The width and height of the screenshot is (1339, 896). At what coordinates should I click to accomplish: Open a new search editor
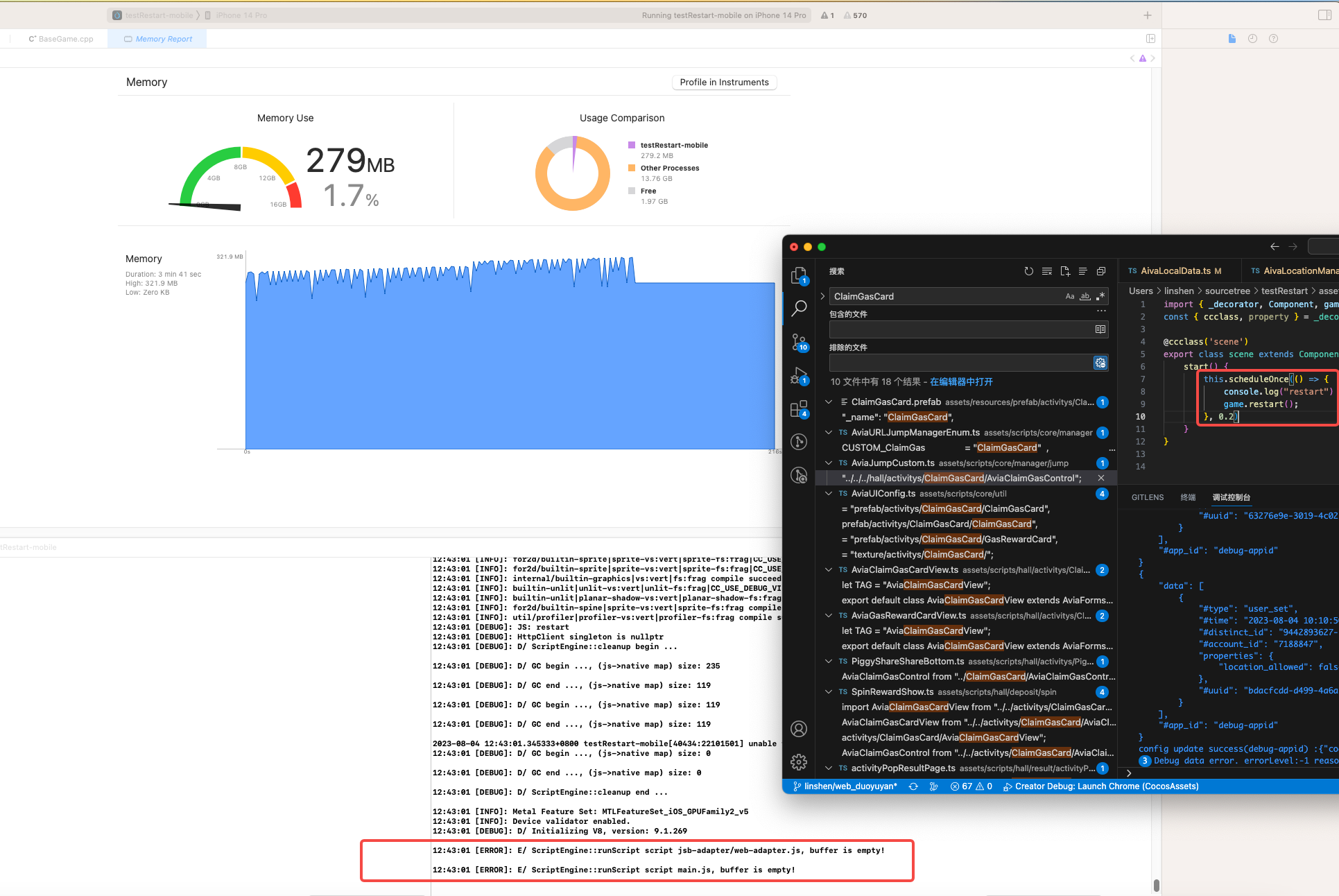1065,271
